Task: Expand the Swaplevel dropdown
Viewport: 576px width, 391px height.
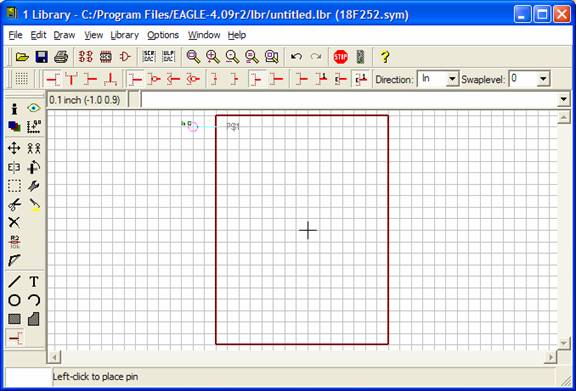Action: (x=543, y=79)
